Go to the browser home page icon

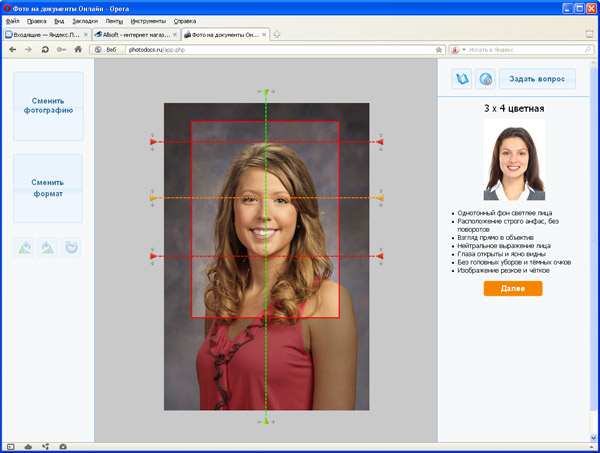(x=78, y=49)
